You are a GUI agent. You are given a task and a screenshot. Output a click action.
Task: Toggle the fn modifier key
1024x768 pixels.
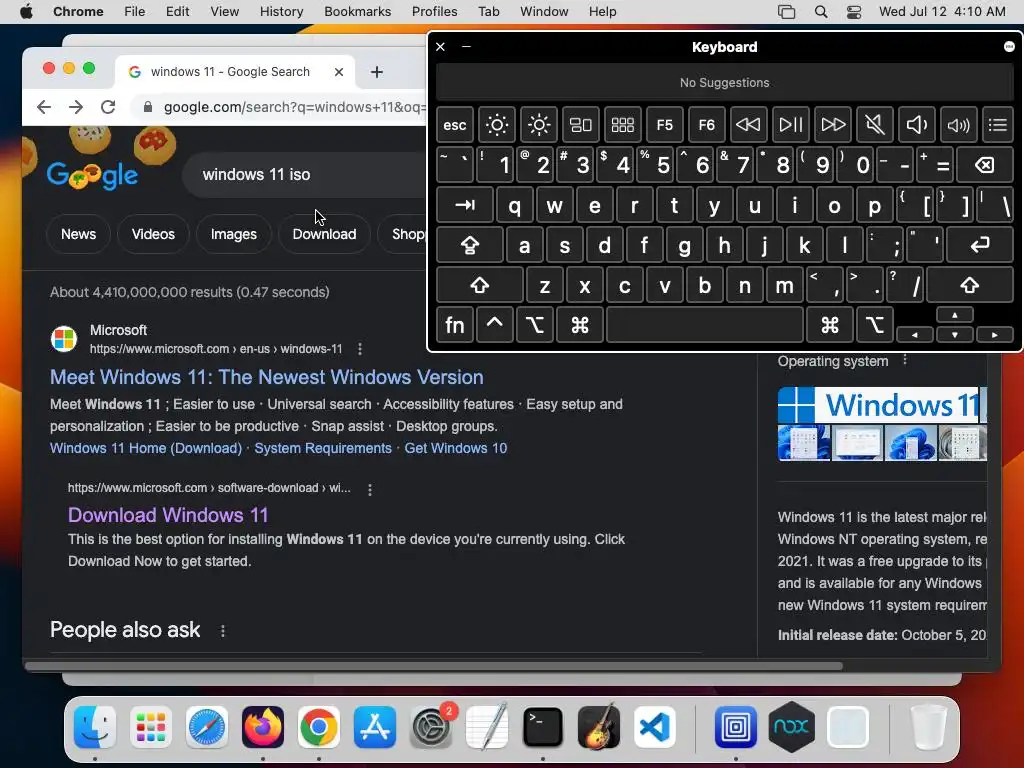point(455,325)
